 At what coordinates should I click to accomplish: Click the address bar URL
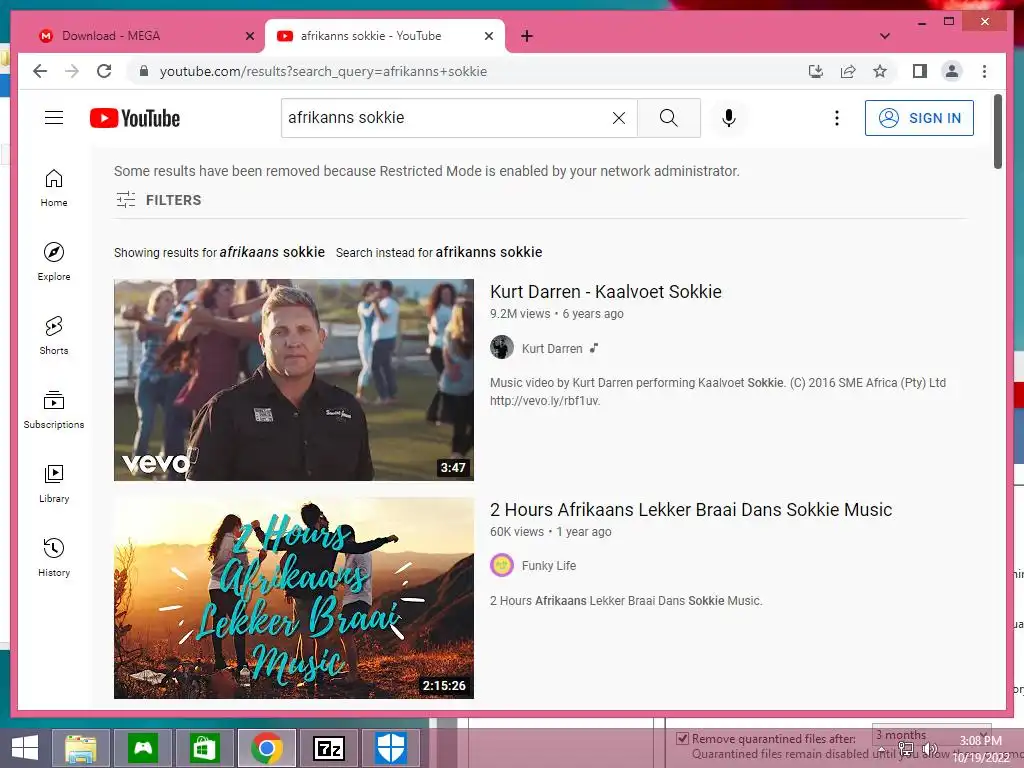coord(323,71)
